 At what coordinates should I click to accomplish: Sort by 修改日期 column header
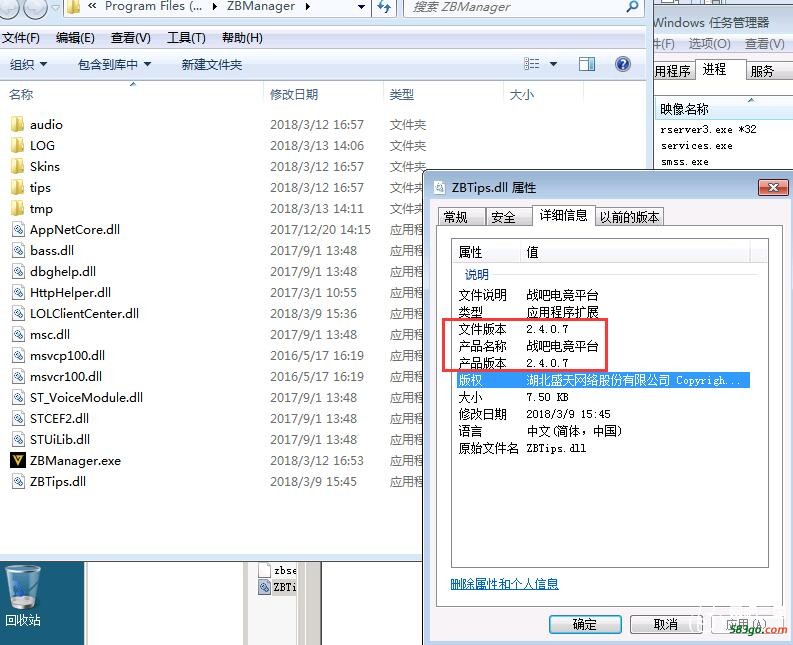click(x=324, y=94)
